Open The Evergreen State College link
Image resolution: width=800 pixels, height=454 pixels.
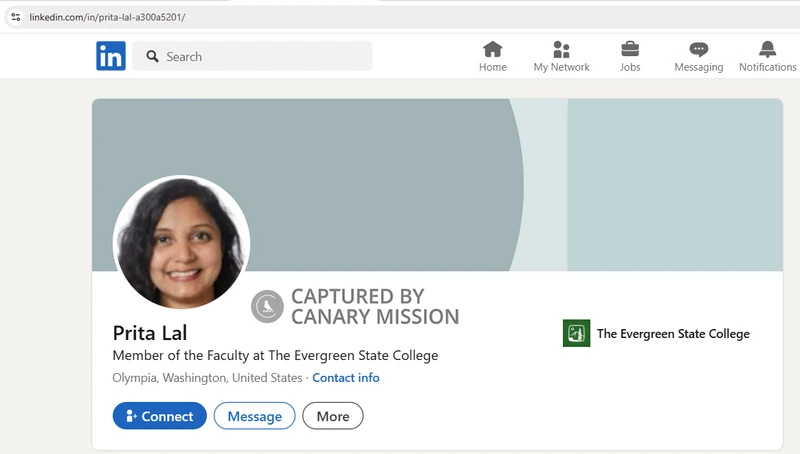click(x=673, y=334)
